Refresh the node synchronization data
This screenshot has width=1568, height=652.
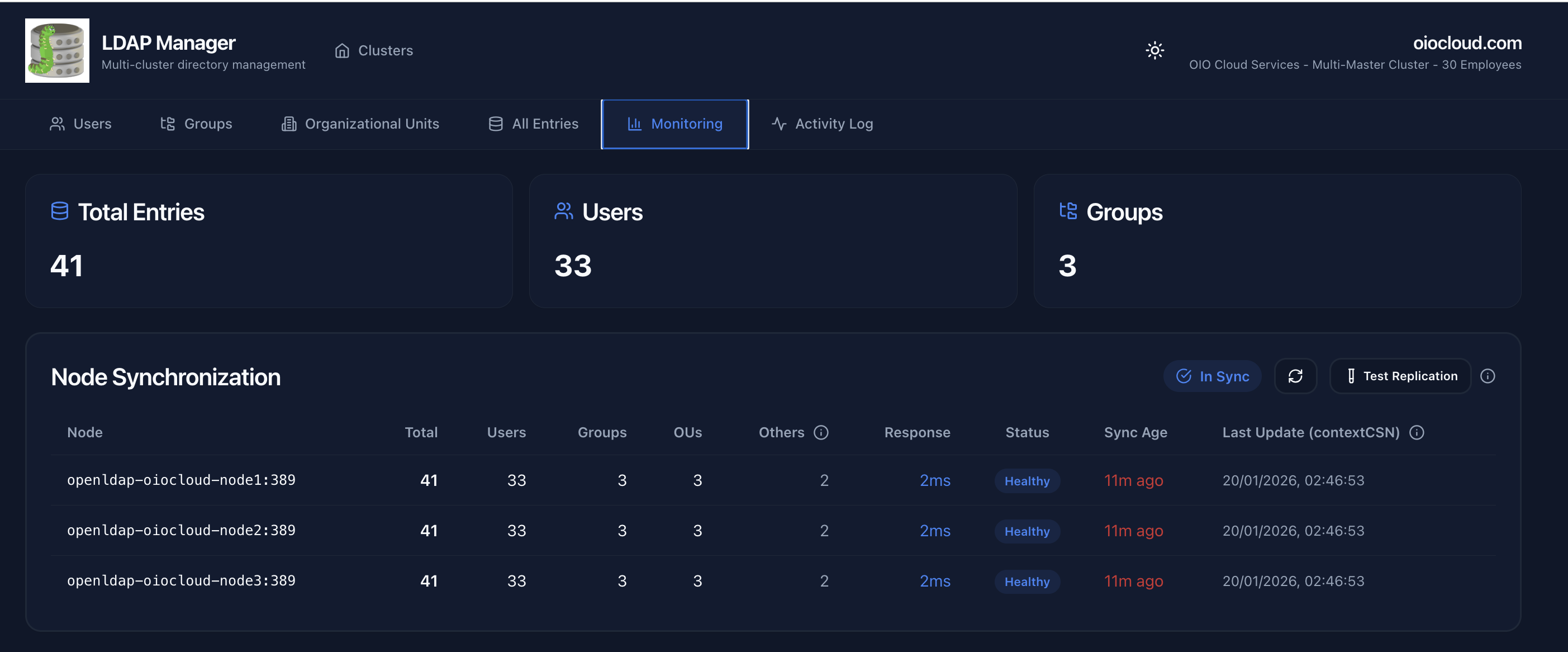click(1295, 376)
